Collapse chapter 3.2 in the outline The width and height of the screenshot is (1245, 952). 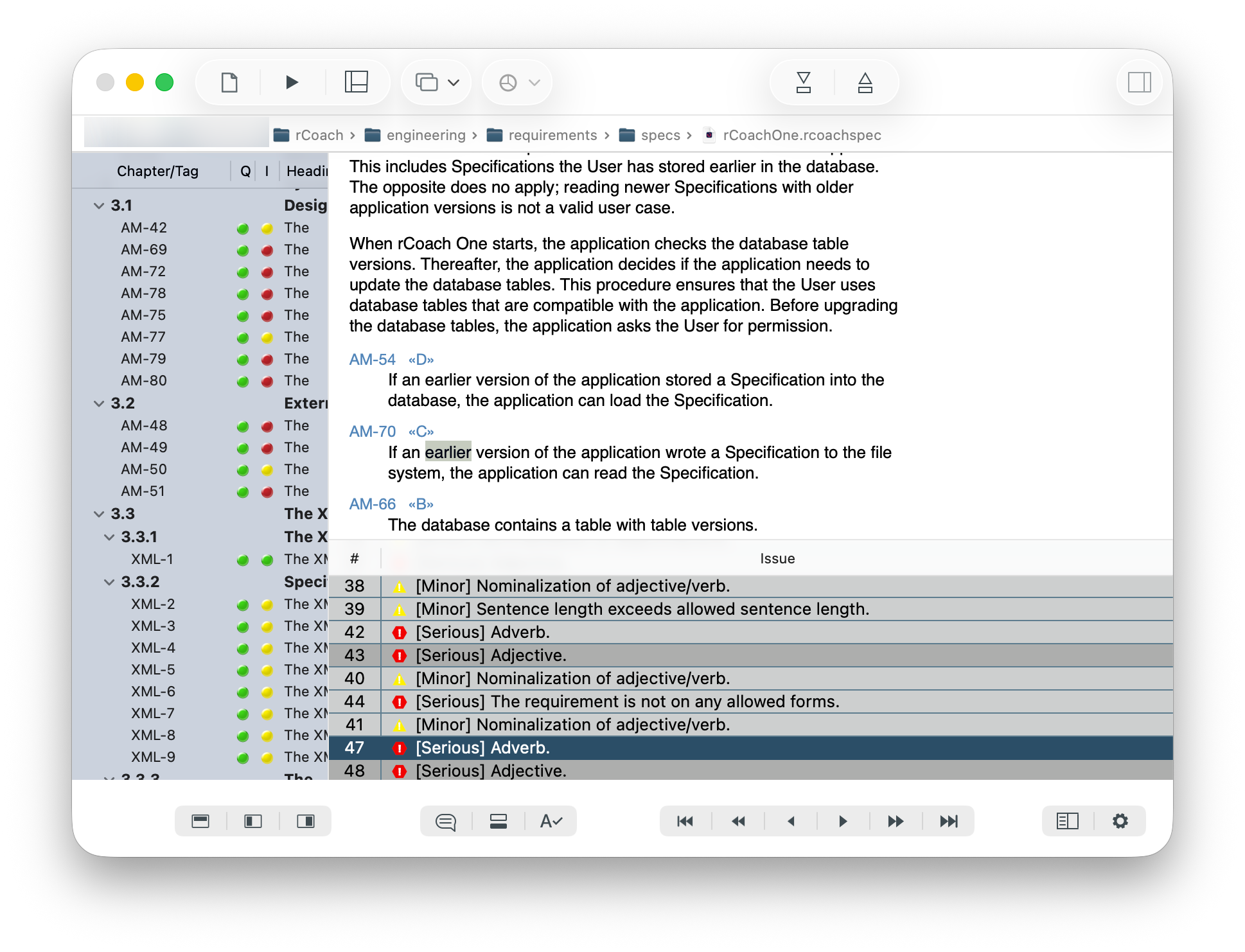[x=99, y=403]
